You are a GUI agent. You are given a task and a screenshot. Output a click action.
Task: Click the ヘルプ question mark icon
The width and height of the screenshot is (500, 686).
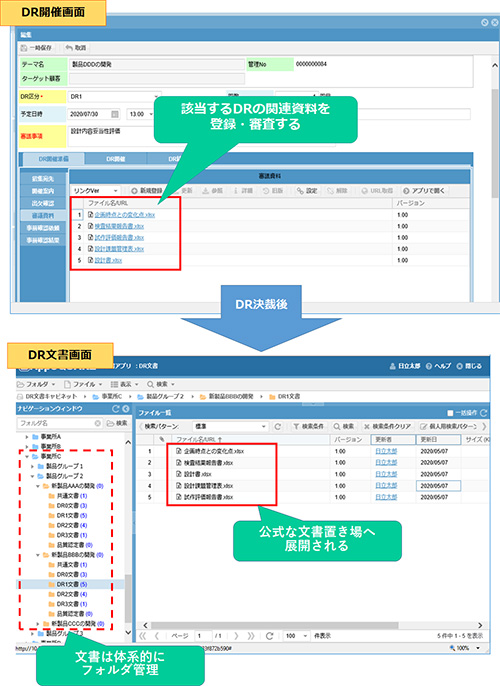pyautogui.click(x=429, y=366)
